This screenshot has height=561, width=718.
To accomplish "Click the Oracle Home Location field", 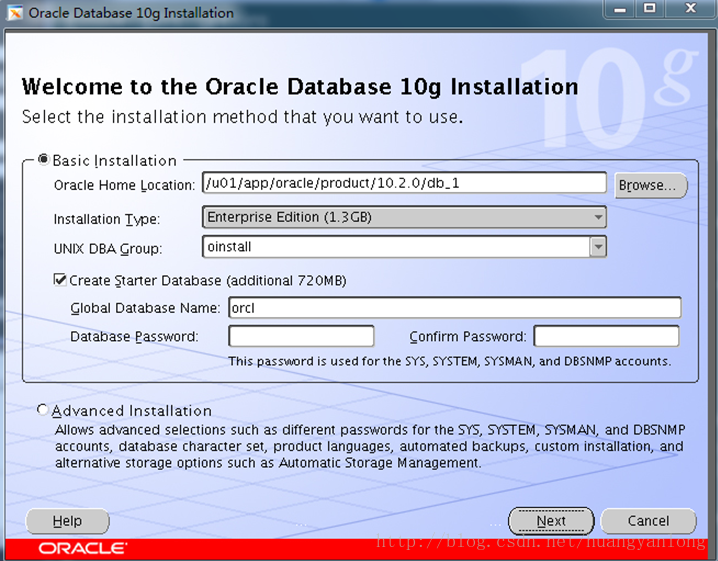I will [x=404, y=183].
